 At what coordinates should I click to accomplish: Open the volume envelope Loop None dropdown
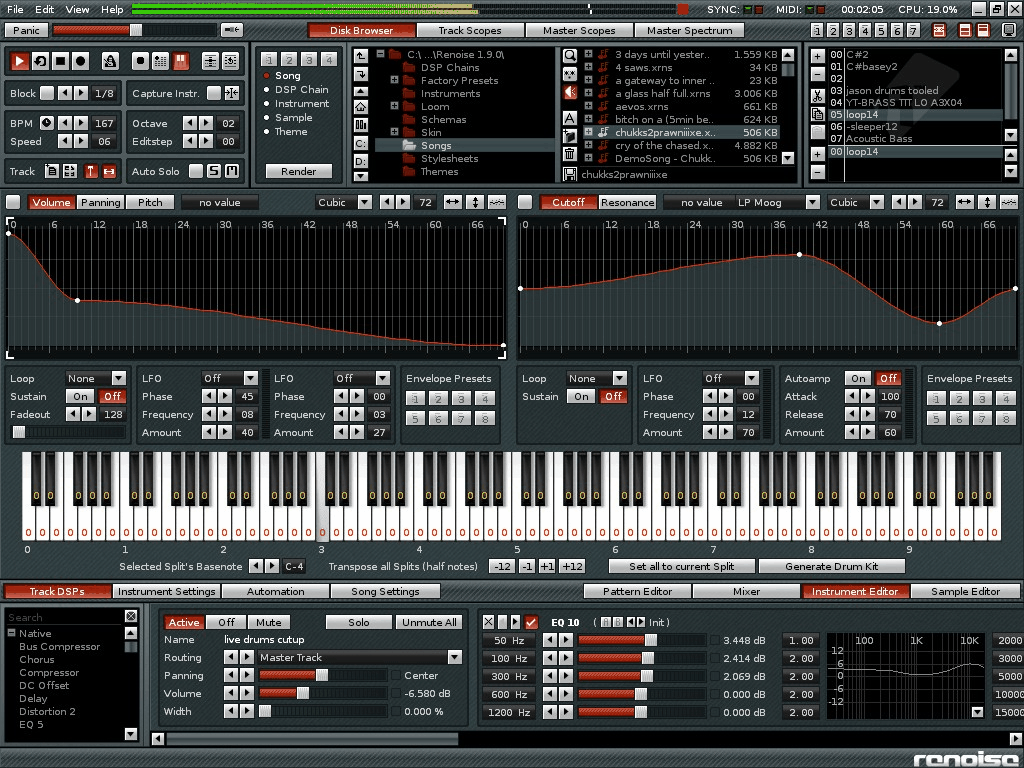[x=95, y=378]
